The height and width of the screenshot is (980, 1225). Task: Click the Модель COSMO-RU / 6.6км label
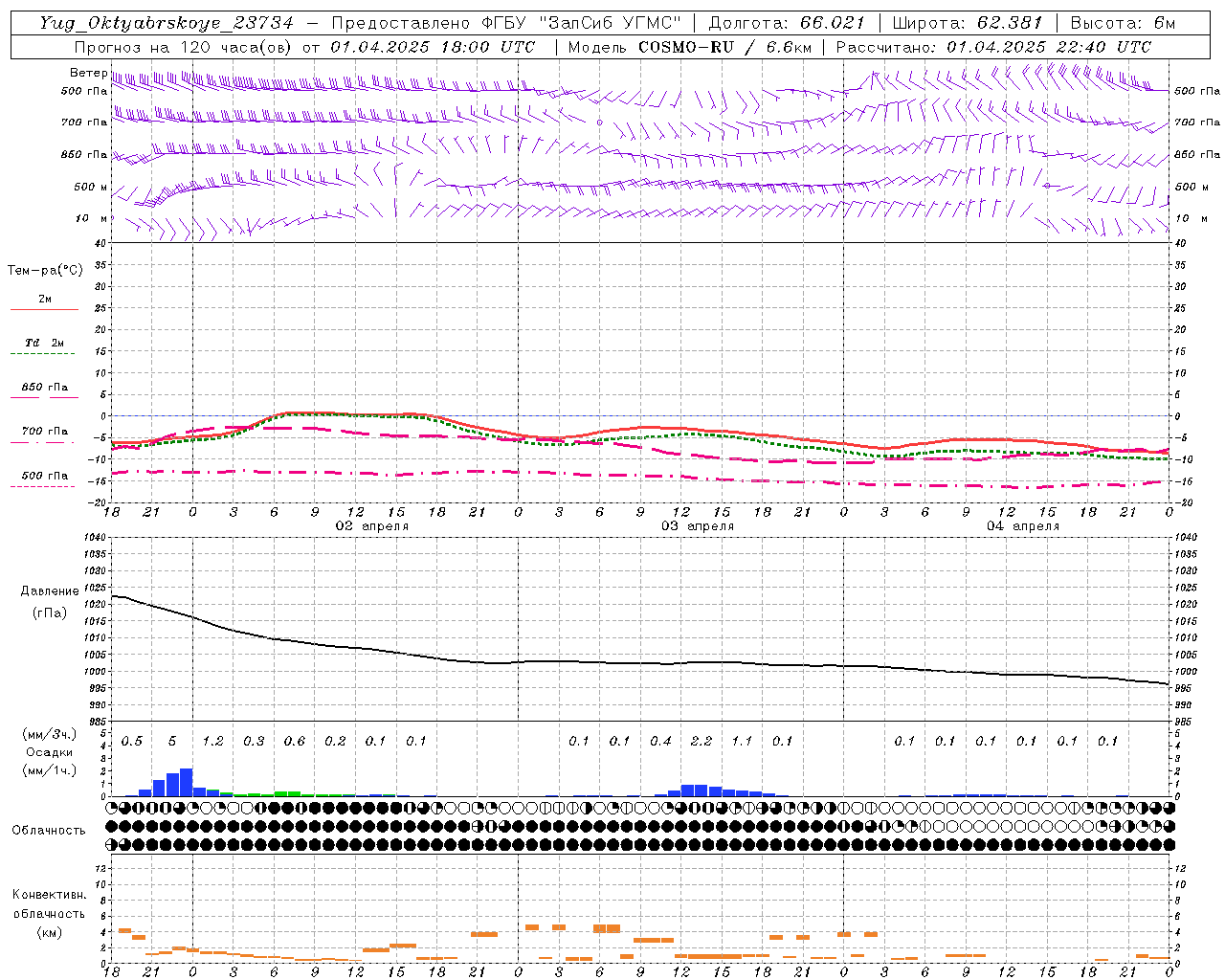pos(690,47)
